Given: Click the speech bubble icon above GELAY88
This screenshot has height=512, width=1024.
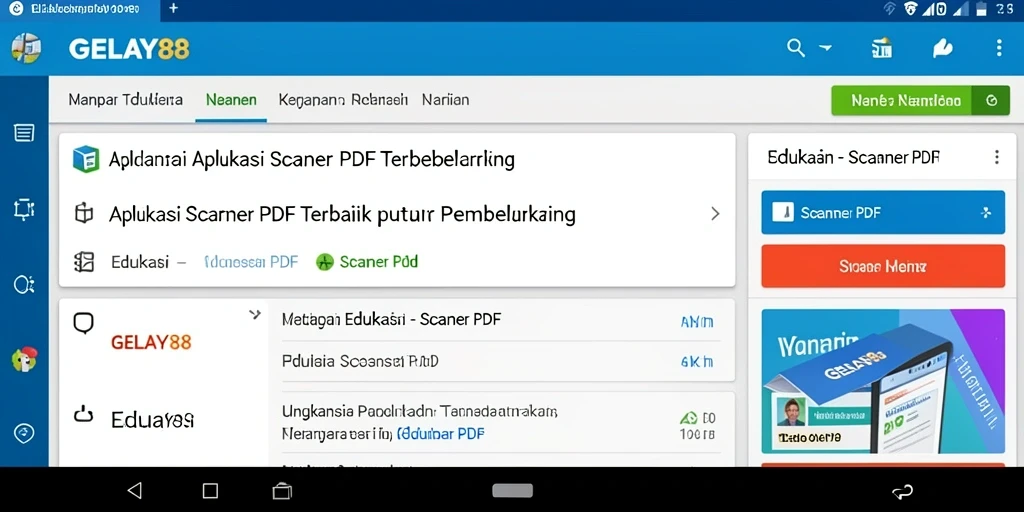Looking at the screenshot, I should (84, 323).
